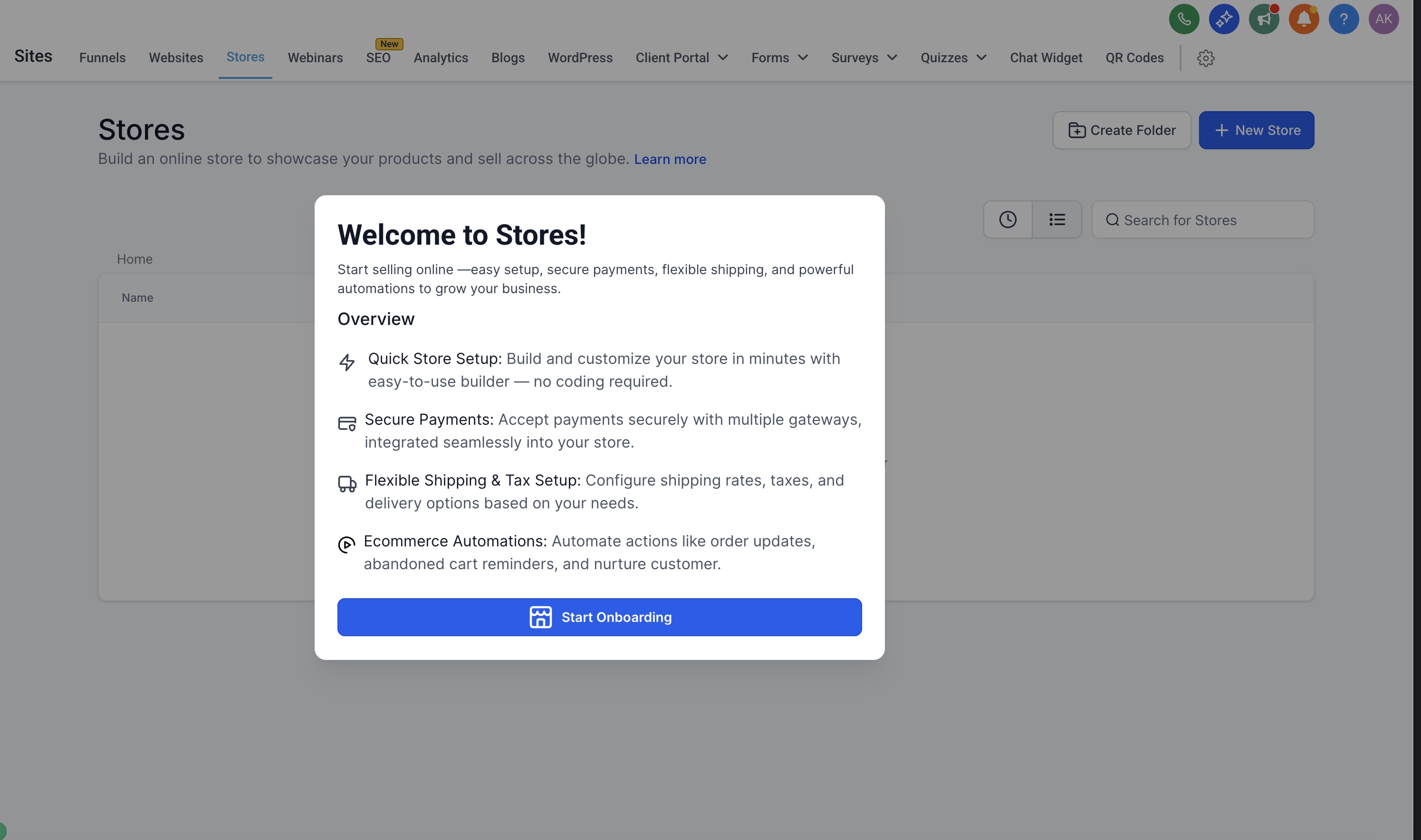Open the orange notifications bell

[1304, 19]
